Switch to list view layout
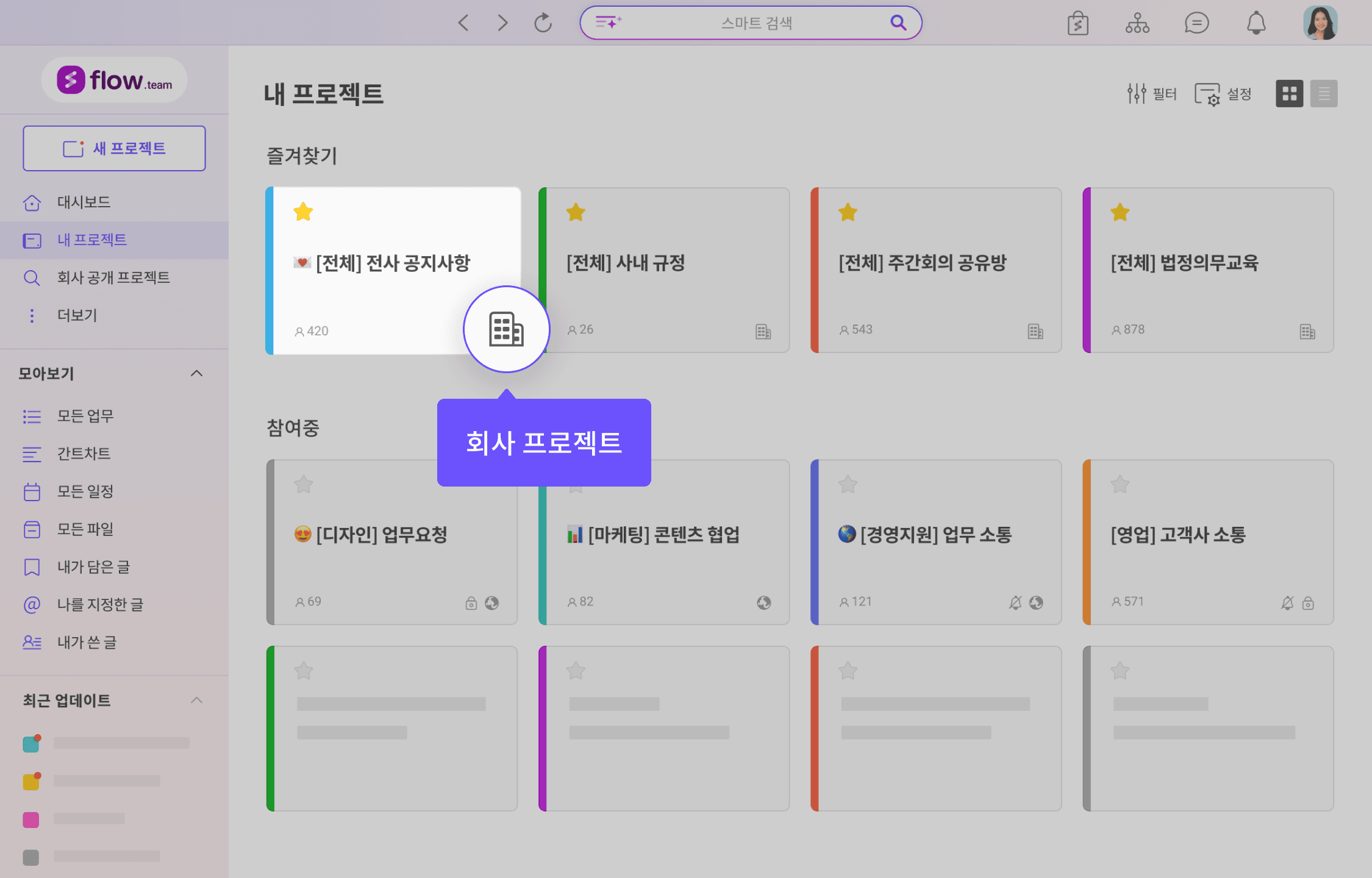Image resolution: width=1372 pixels, height=878 pixels. pos(1323,93)
